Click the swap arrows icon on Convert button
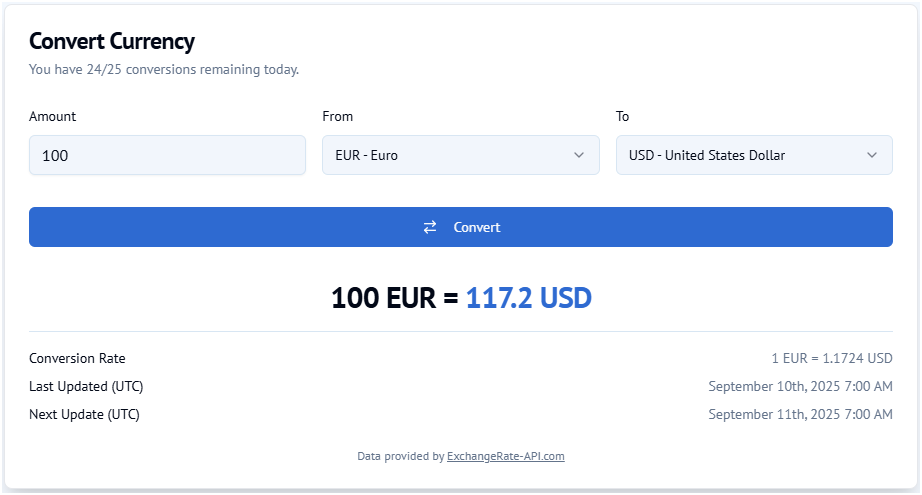 (x=430, y=227)
